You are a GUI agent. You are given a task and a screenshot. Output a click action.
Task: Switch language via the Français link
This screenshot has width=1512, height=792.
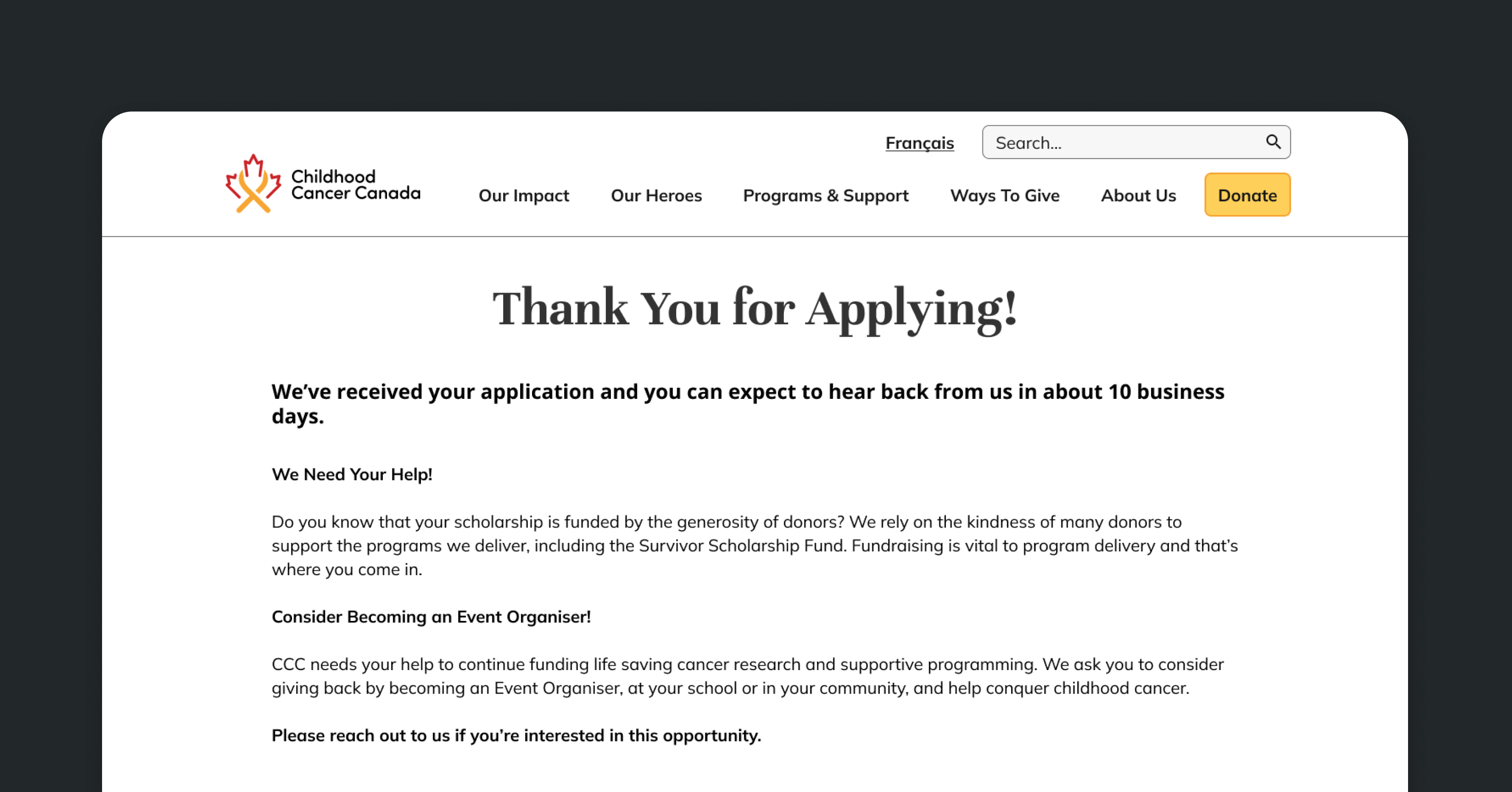(919, 143)
